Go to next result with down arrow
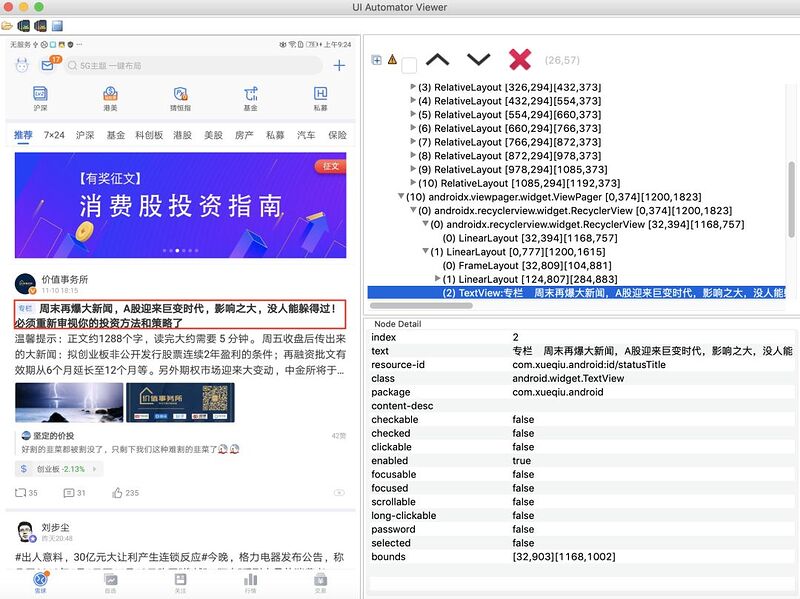Screen dimensions: 800x599 coord(479,60)
